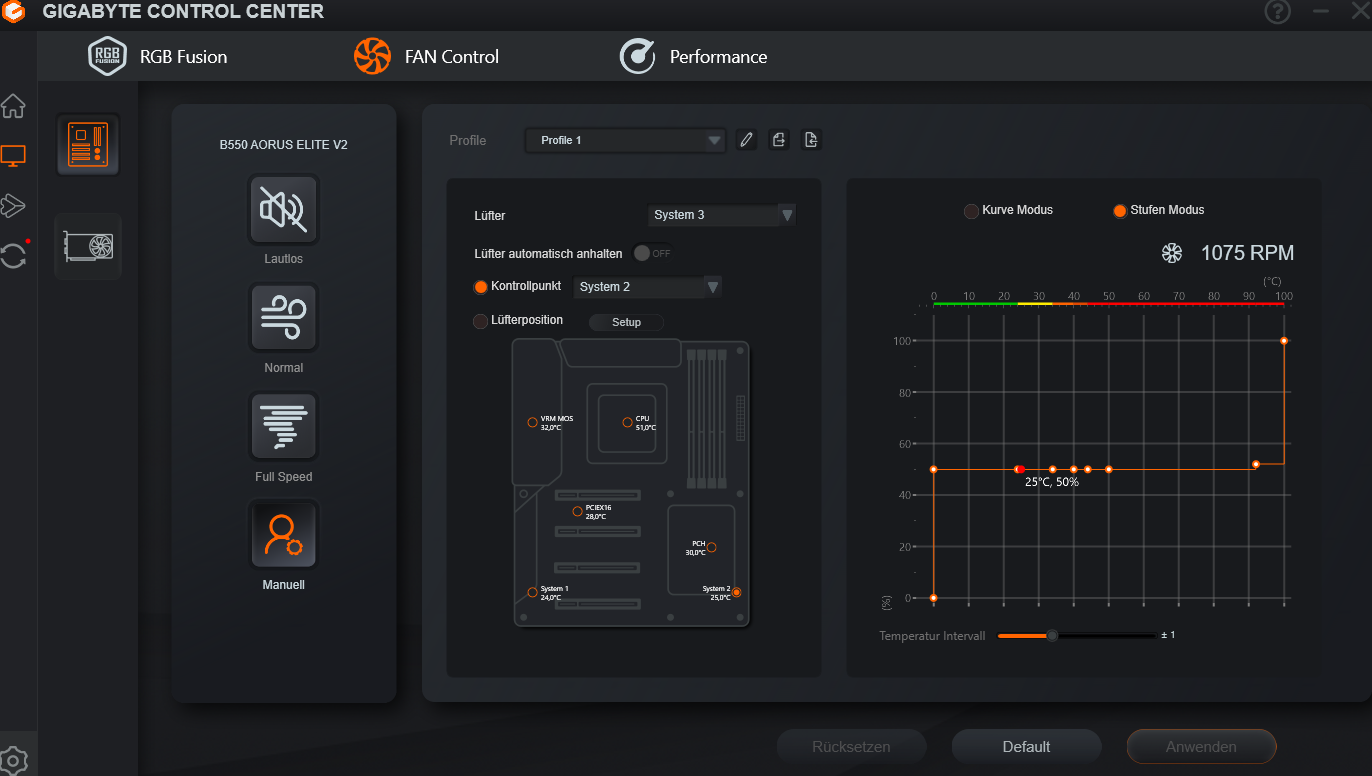This screenshot has width=1372, height=776.
Task: Select the PCH sensor point
Action: click(x=712, y=548)
